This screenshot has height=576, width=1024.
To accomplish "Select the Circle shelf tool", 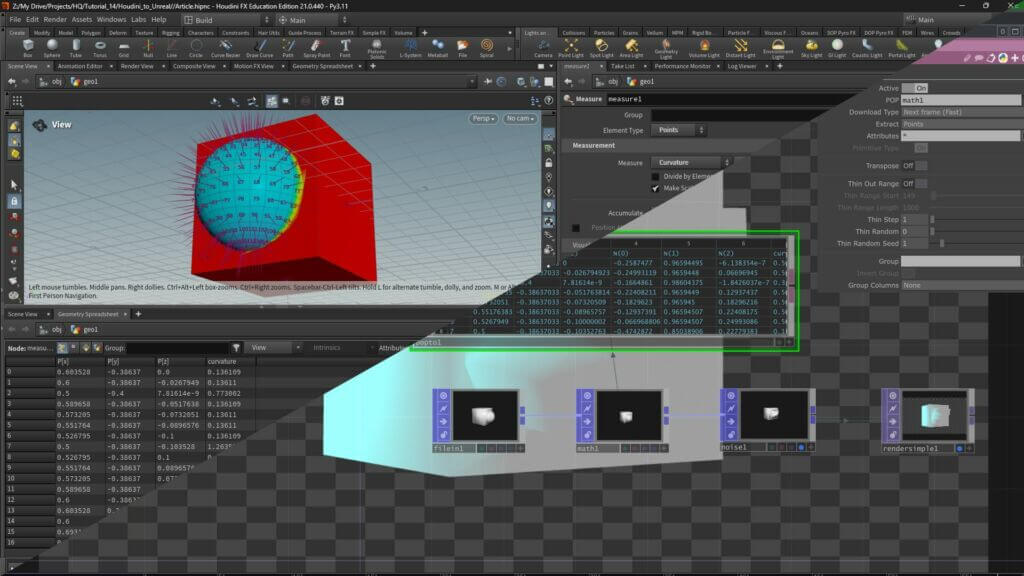I will point(196,48).
